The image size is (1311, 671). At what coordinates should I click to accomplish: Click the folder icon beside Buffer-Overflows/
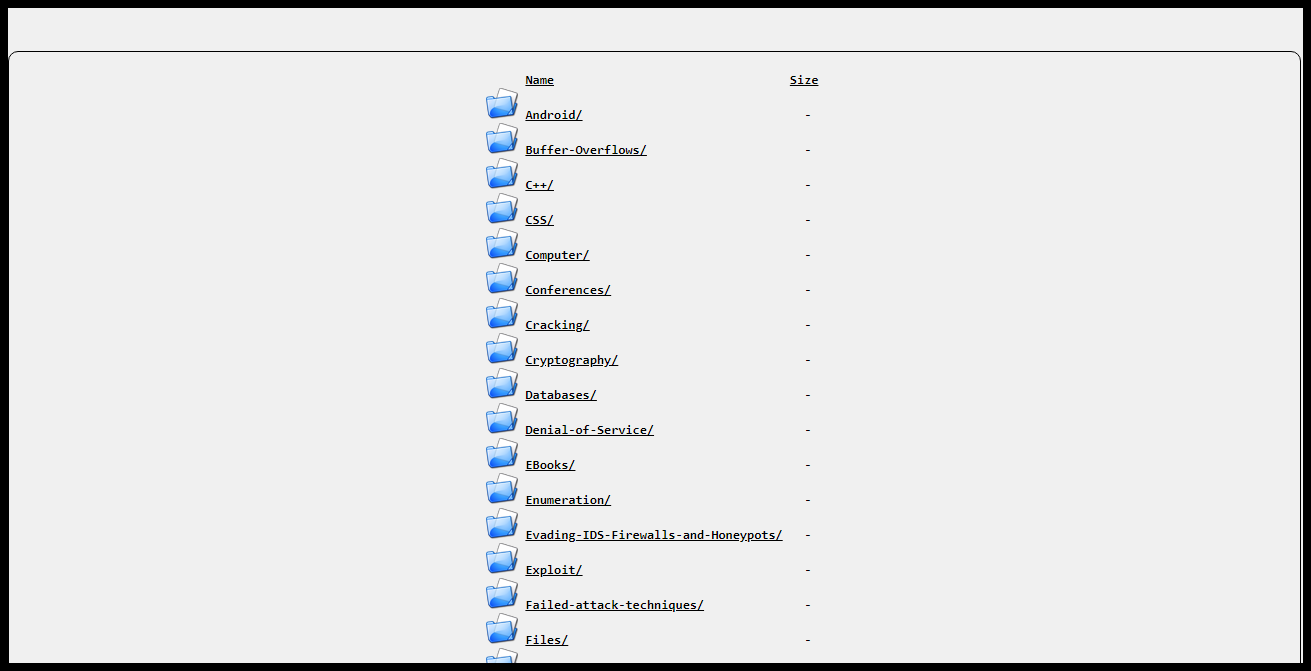click(x=502, y=139)
